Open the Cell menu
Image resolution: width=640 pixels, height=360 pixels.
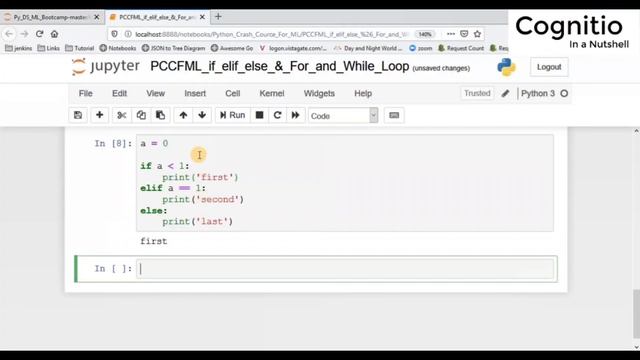(x=233, y=93)
